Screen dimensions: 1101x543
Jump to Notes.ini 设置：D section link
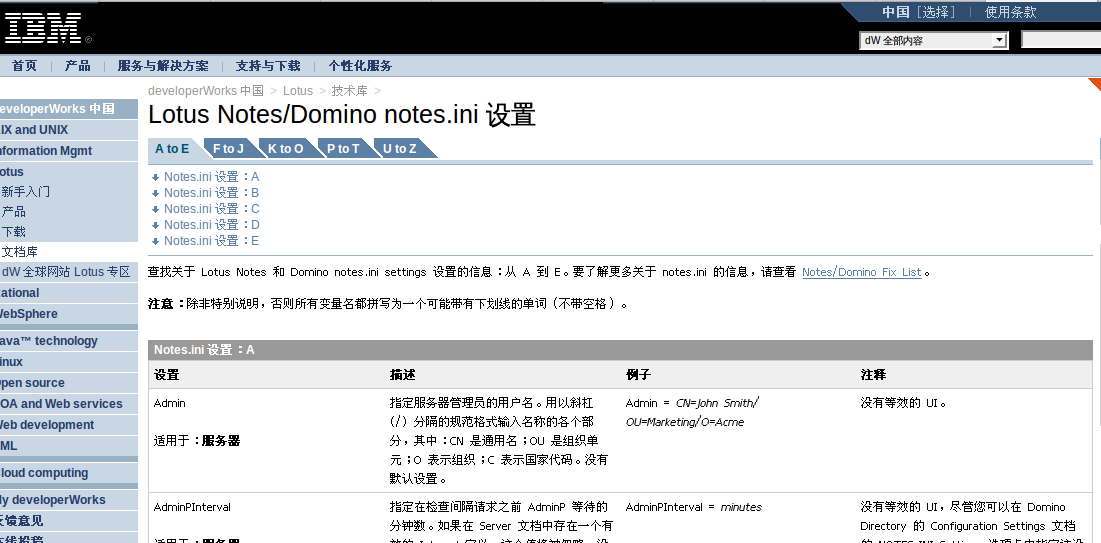click(x=211, y=225)
